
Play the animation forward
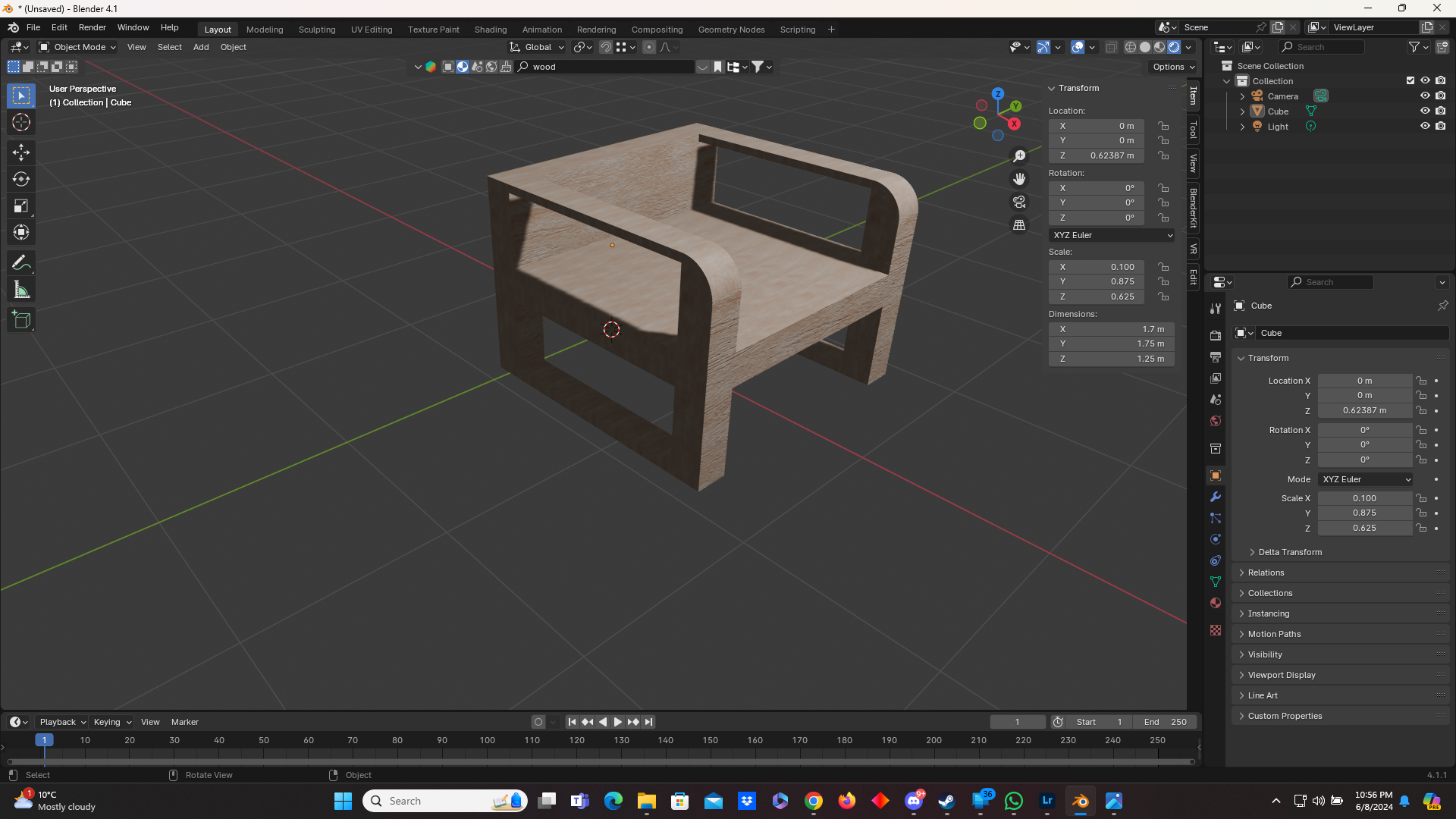617,722
